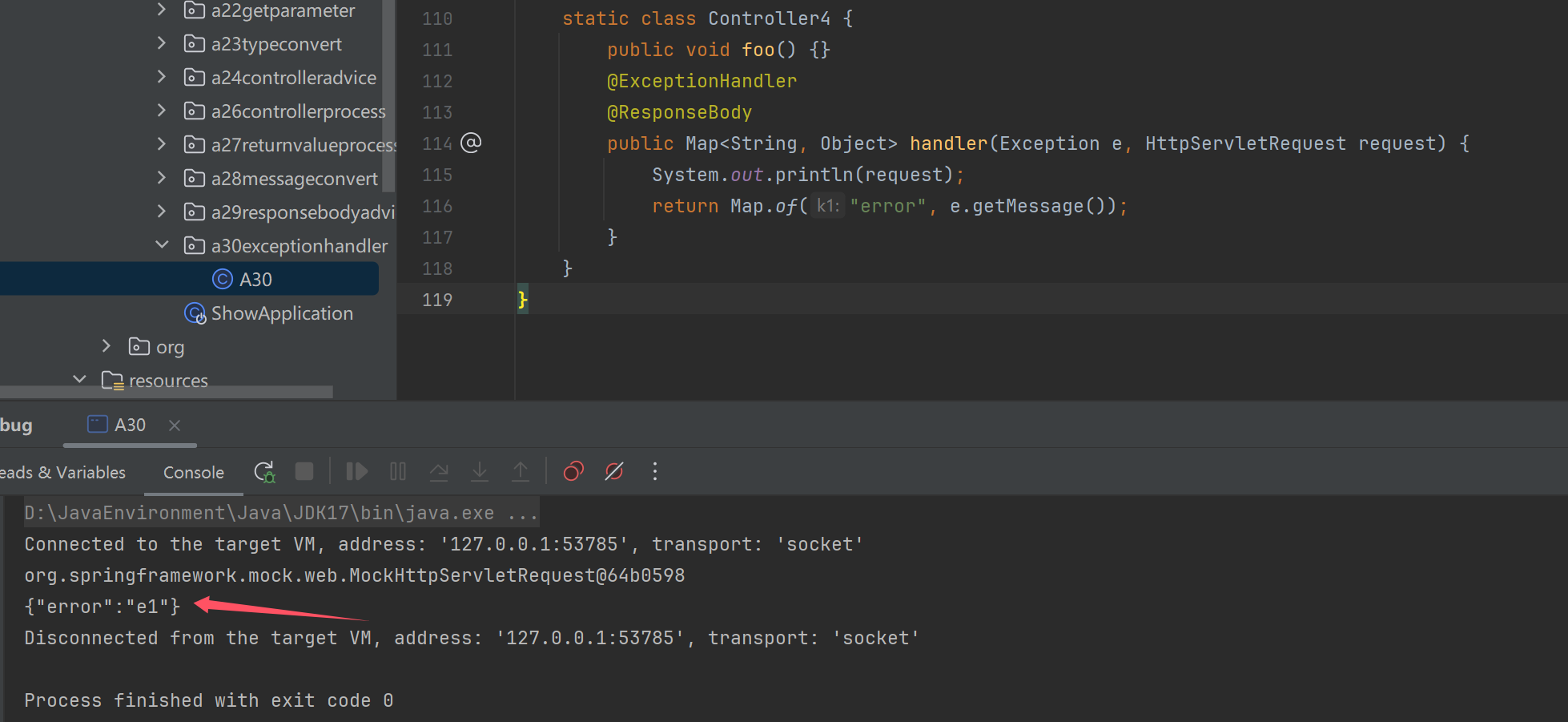Expand the a24controlleradvice package

tap(161, 77)
